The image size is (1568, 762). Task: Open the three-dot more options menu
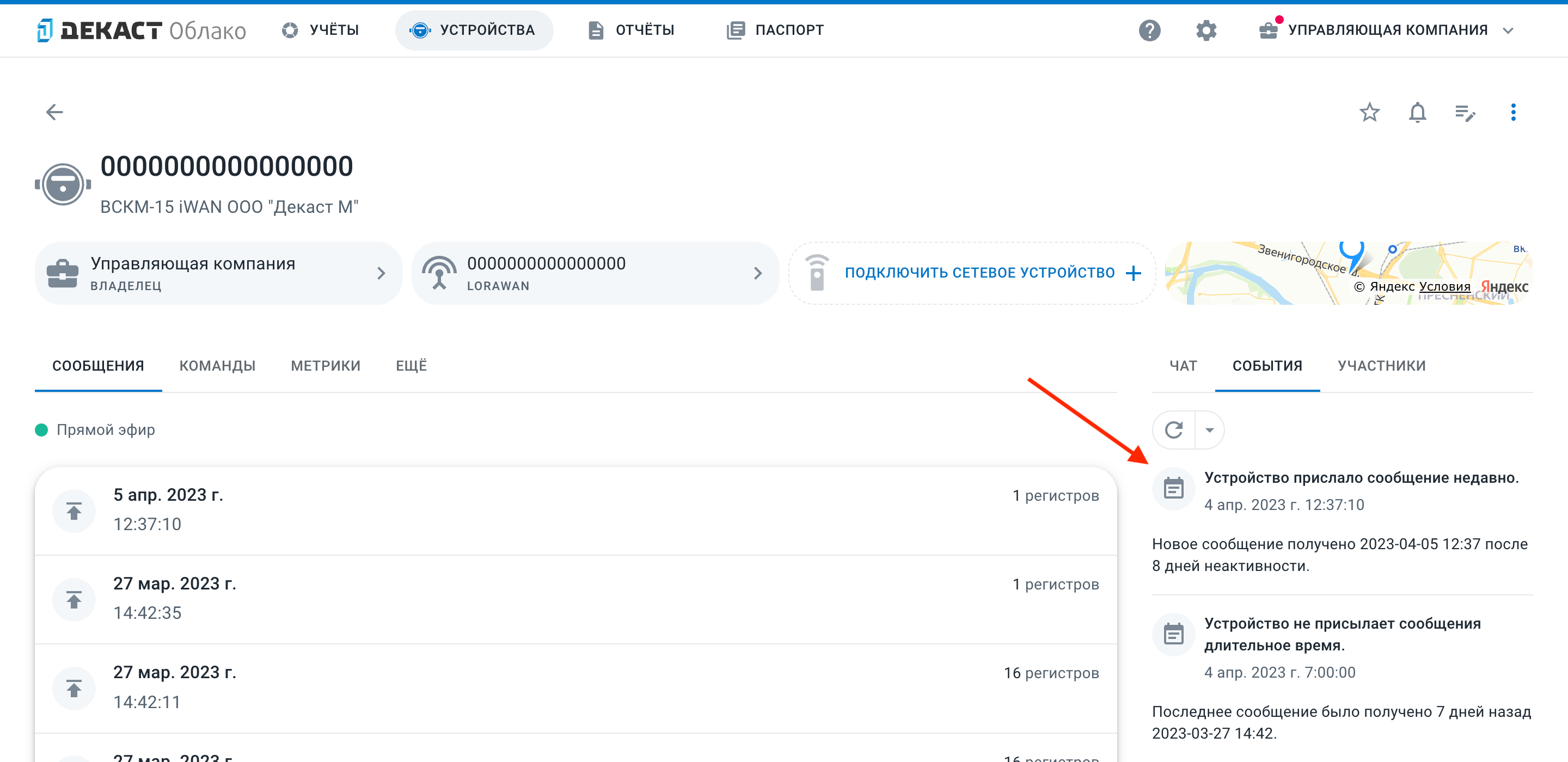(1512, 112)
